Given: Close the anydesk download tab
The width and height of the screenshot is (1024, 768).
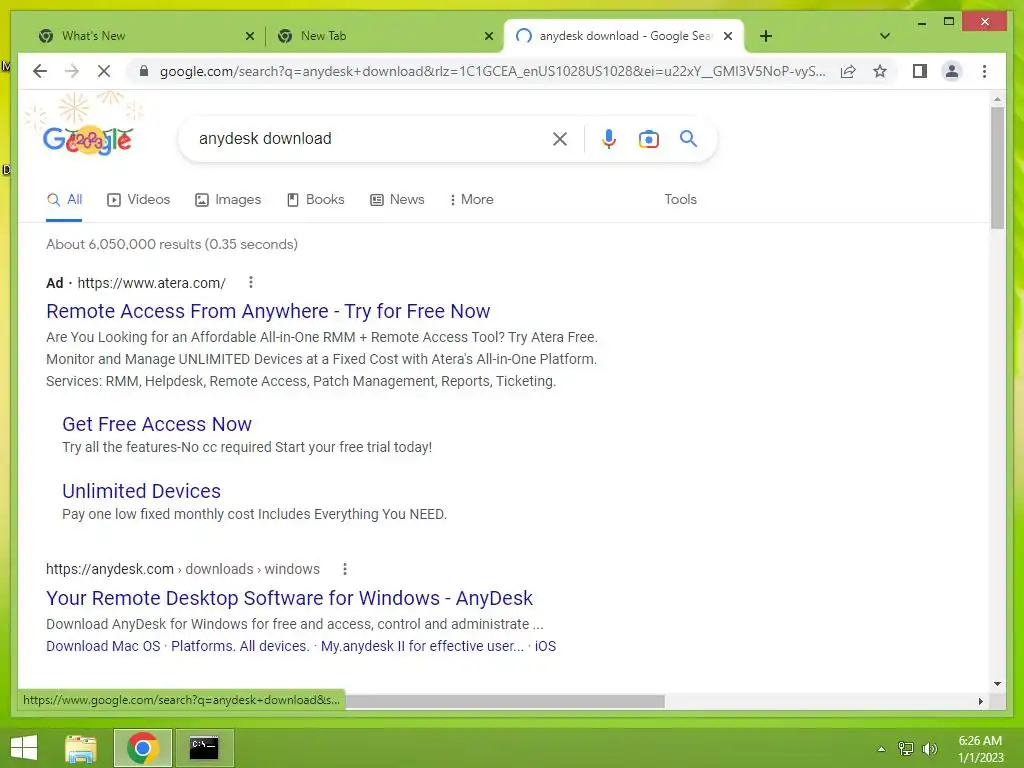Looking at the screenshot, I should pos(728,36).
